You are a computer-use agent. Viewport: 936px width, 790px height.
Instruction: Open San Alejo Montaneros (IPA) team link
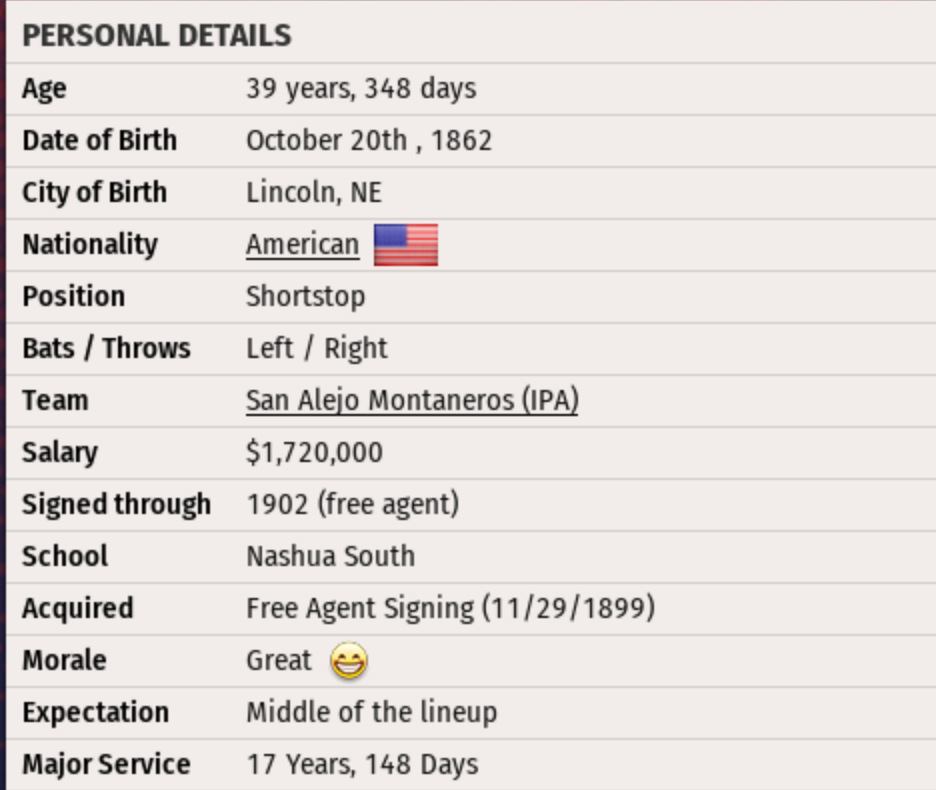click(x=412, y=401)
